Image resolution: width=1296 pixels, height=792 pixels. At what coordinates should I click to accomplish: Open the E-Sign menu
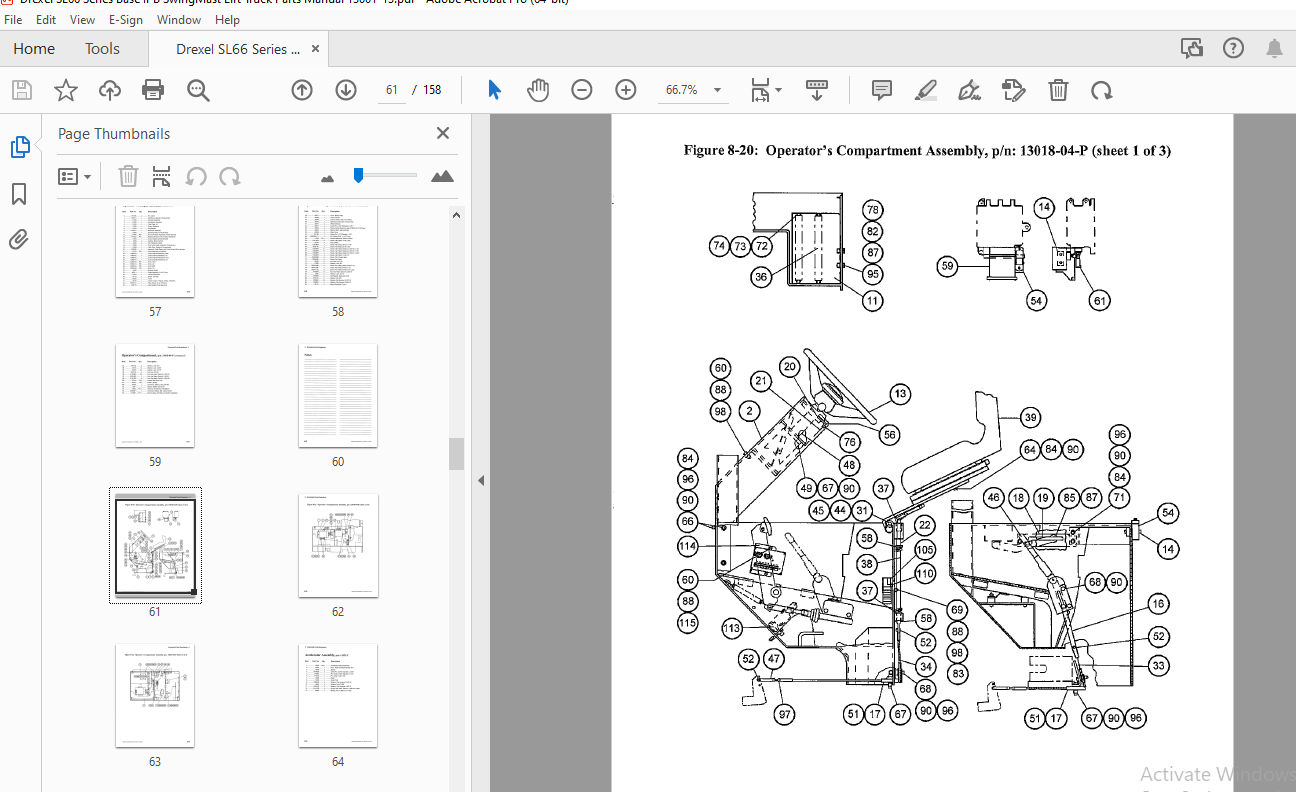[x=126, y=20]
